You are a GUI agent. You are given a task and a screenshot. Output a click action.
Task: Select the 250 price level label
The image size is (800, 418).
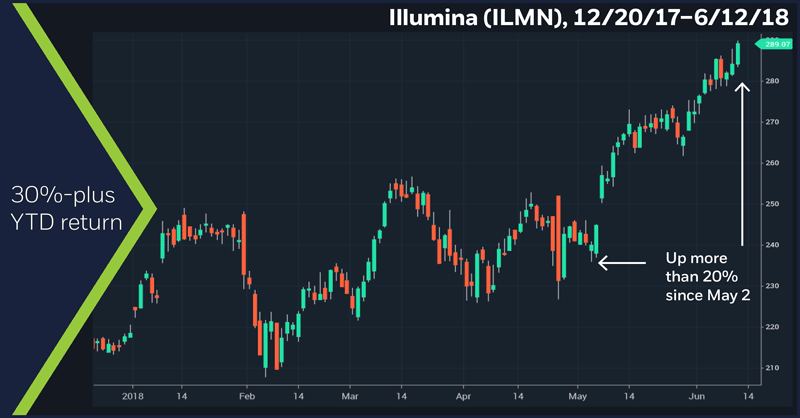(771, 204)
